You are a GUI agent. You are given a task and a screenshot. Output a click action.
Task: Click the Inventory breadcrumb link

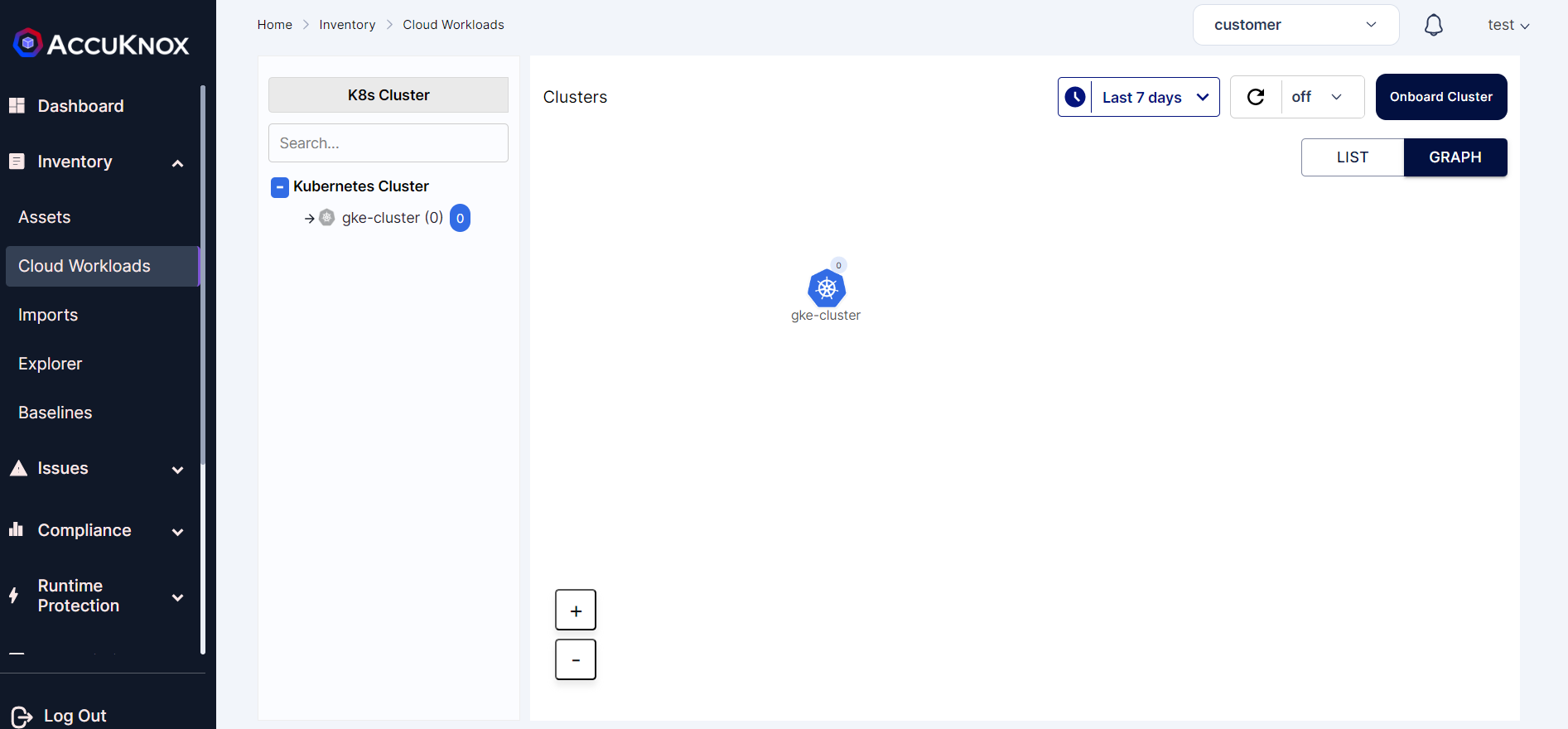point(347,25)
